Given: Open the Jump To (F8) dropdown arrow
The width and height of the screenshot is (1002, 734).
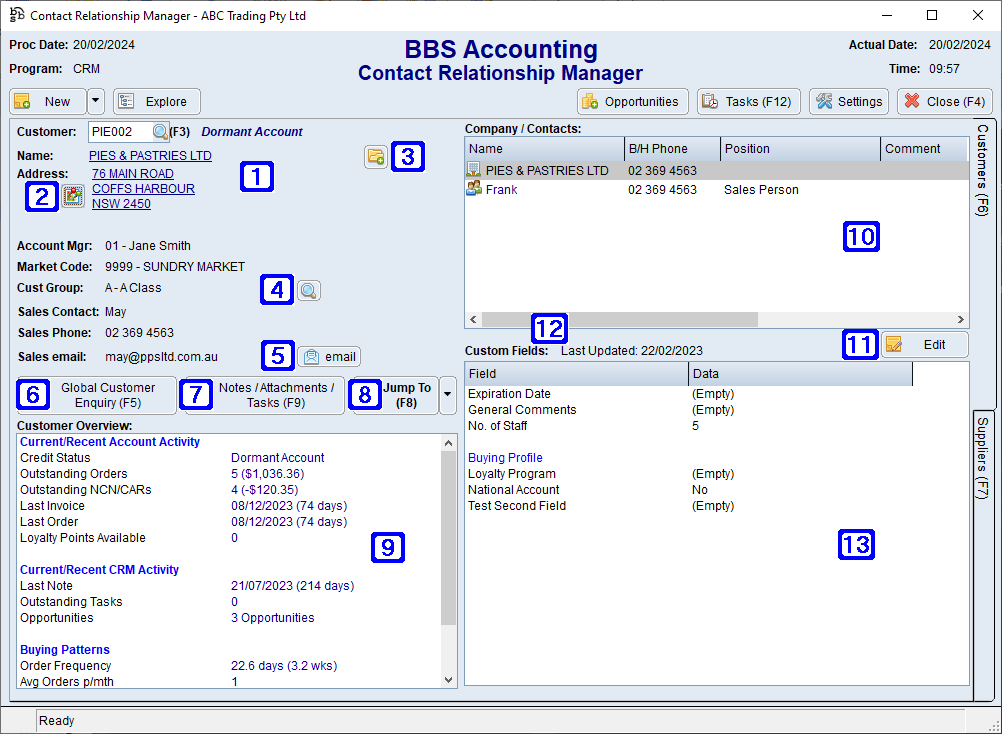Looking at the screenshot, I should tap(447, 395).
